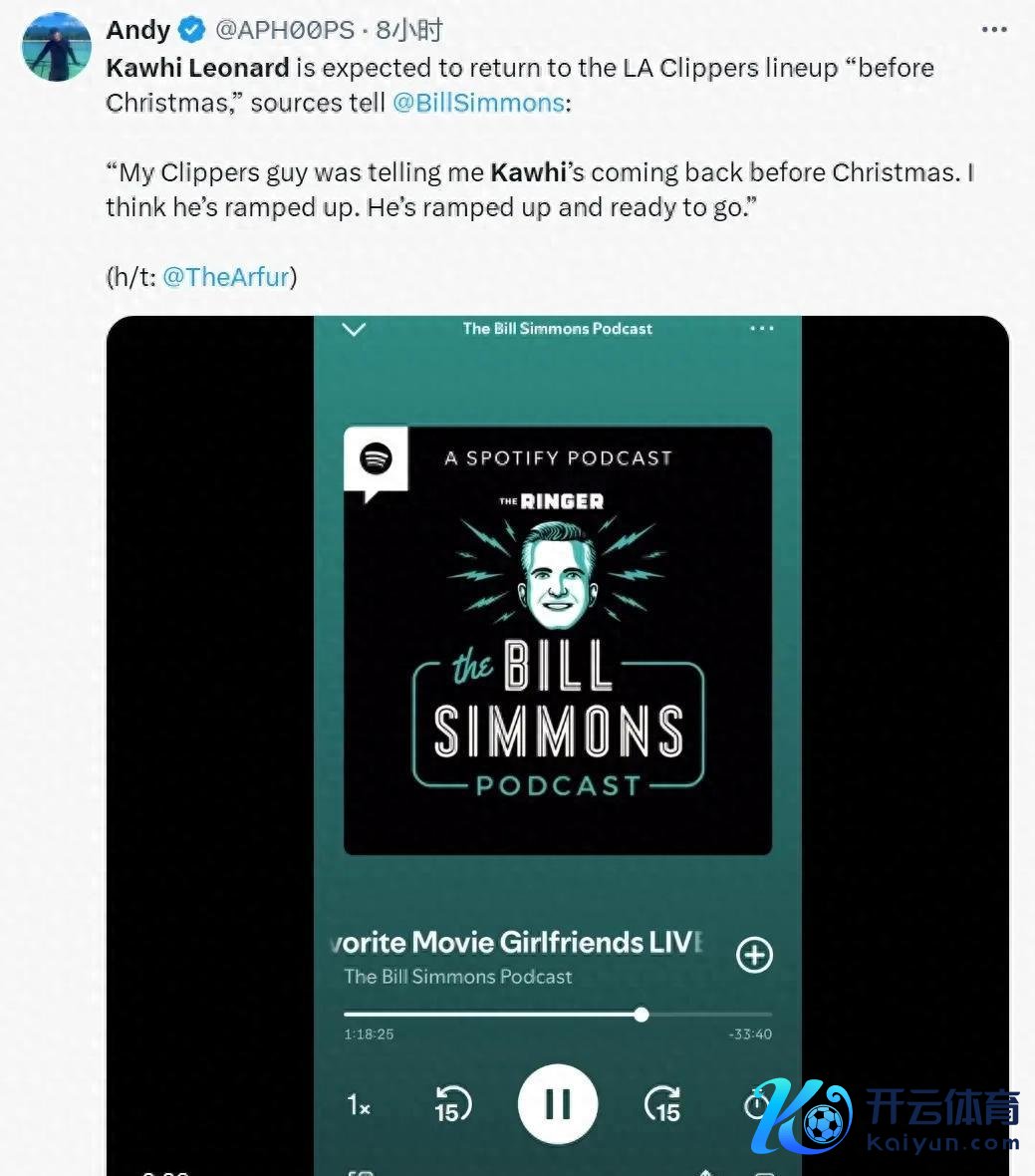
Task: Click The Bill Simmons Podcast header title
Action: coord(558,329)
